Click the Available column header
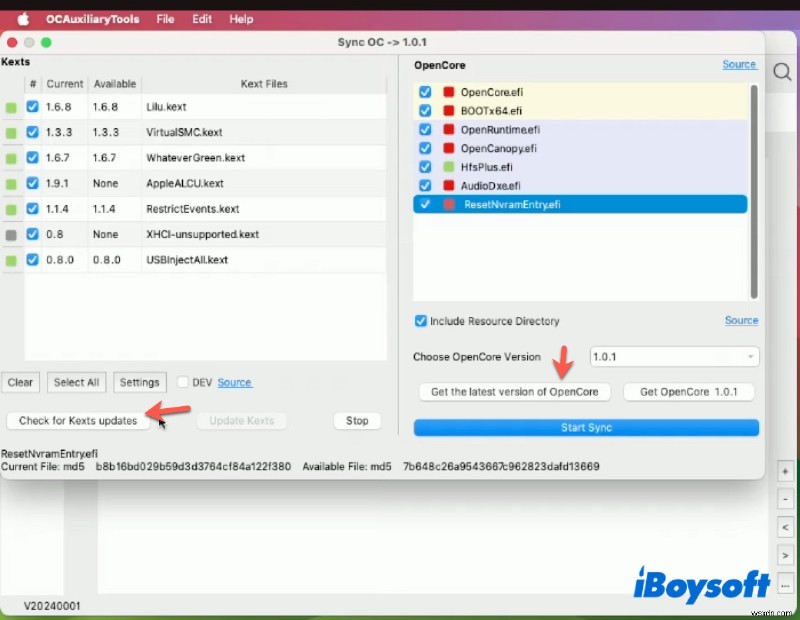Screen dimensions: 800x620 (x=115, y=84)
